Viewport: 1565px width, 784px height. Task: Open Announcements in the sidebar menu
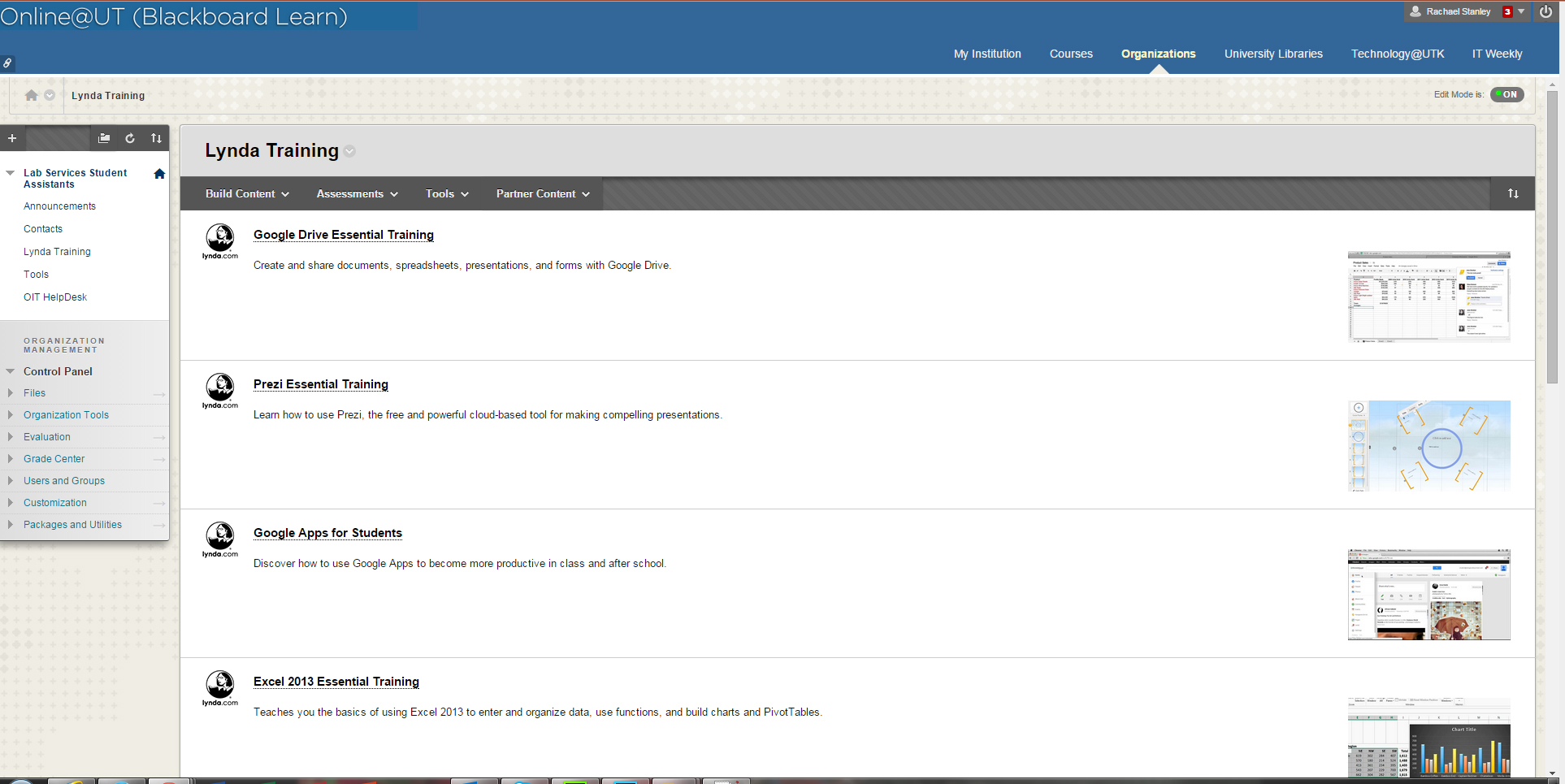59,206
